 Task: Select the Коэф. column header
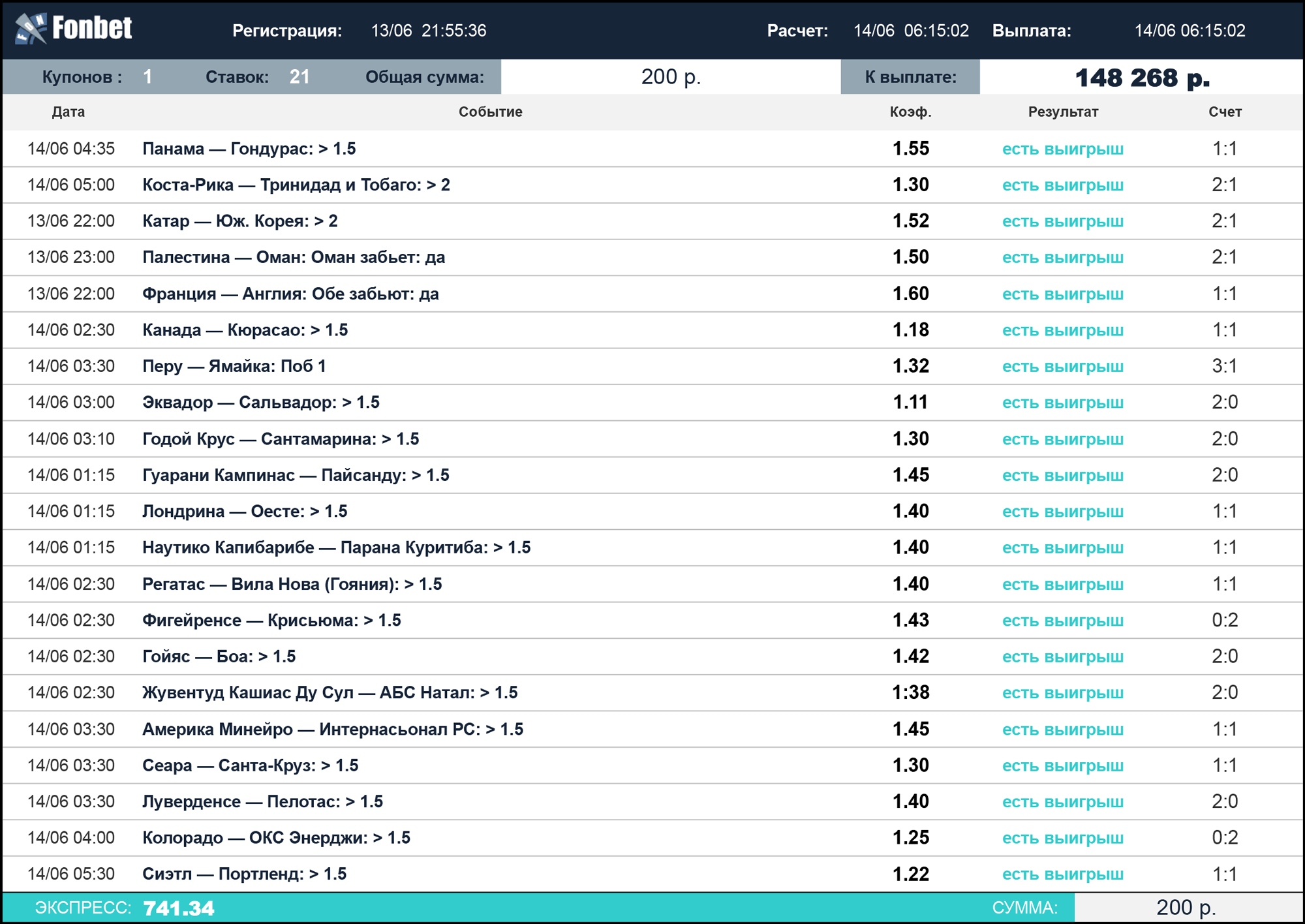tap(910, 112)
